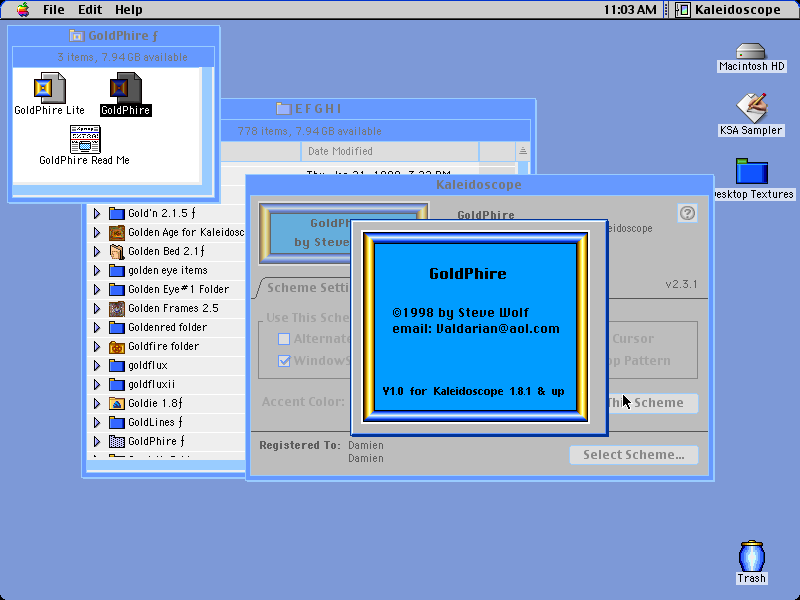The height and width of the screenshot is (600, 800).
Task: Click the Kaleidoscope help question mark icon
Action: pos(687,213)
